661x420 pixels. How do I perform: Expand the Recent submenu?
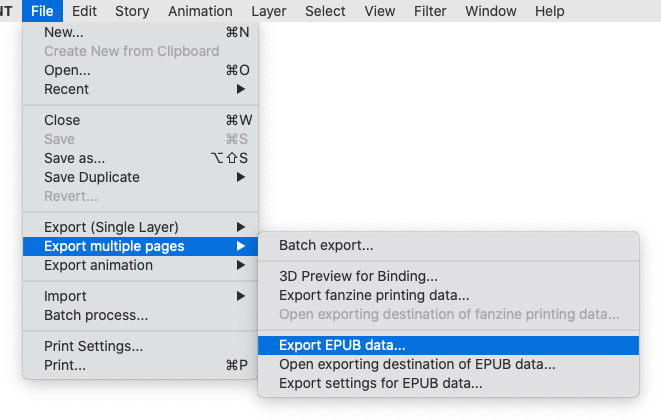[x=67, y=89]
